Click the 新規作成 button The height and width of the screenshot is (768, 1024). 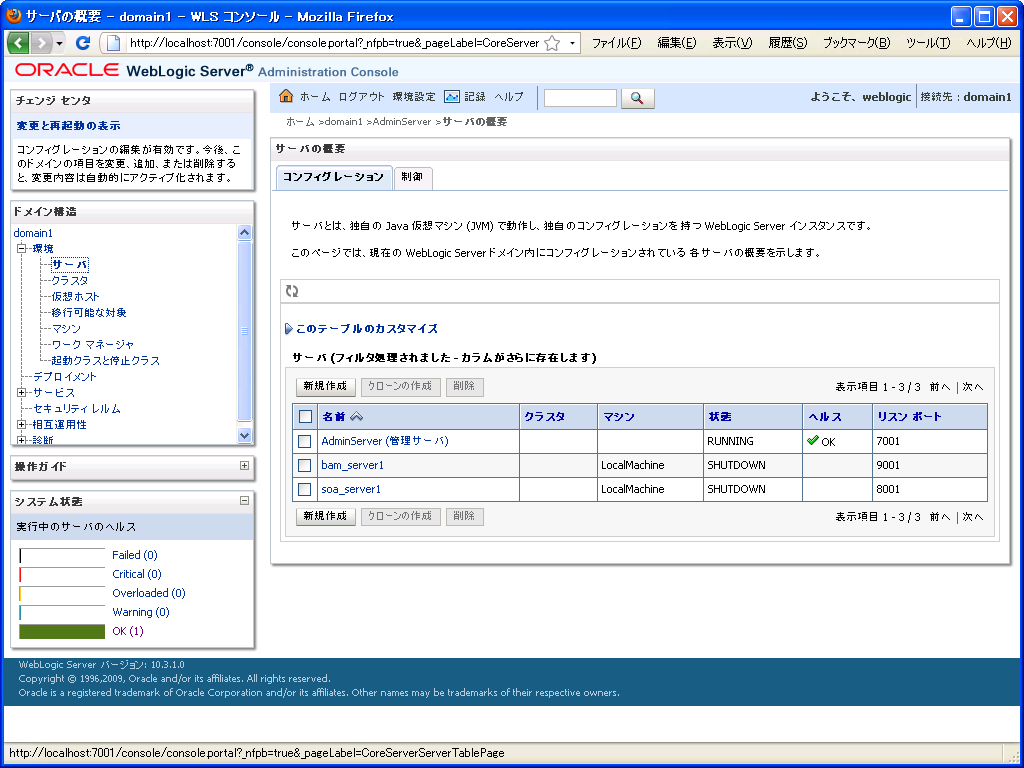coord(324,386)
